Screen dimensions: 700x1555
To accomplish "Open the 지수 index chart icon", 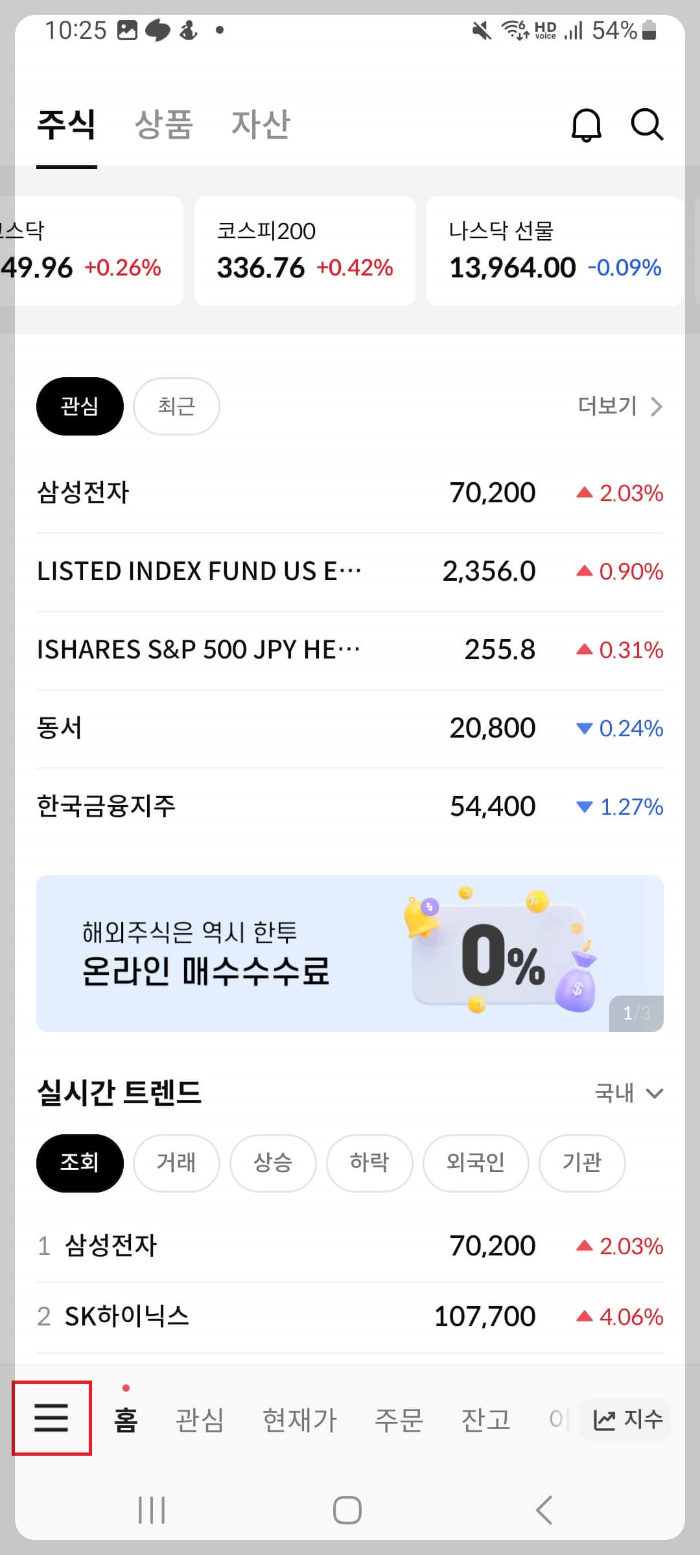I will coord(625,1419).
